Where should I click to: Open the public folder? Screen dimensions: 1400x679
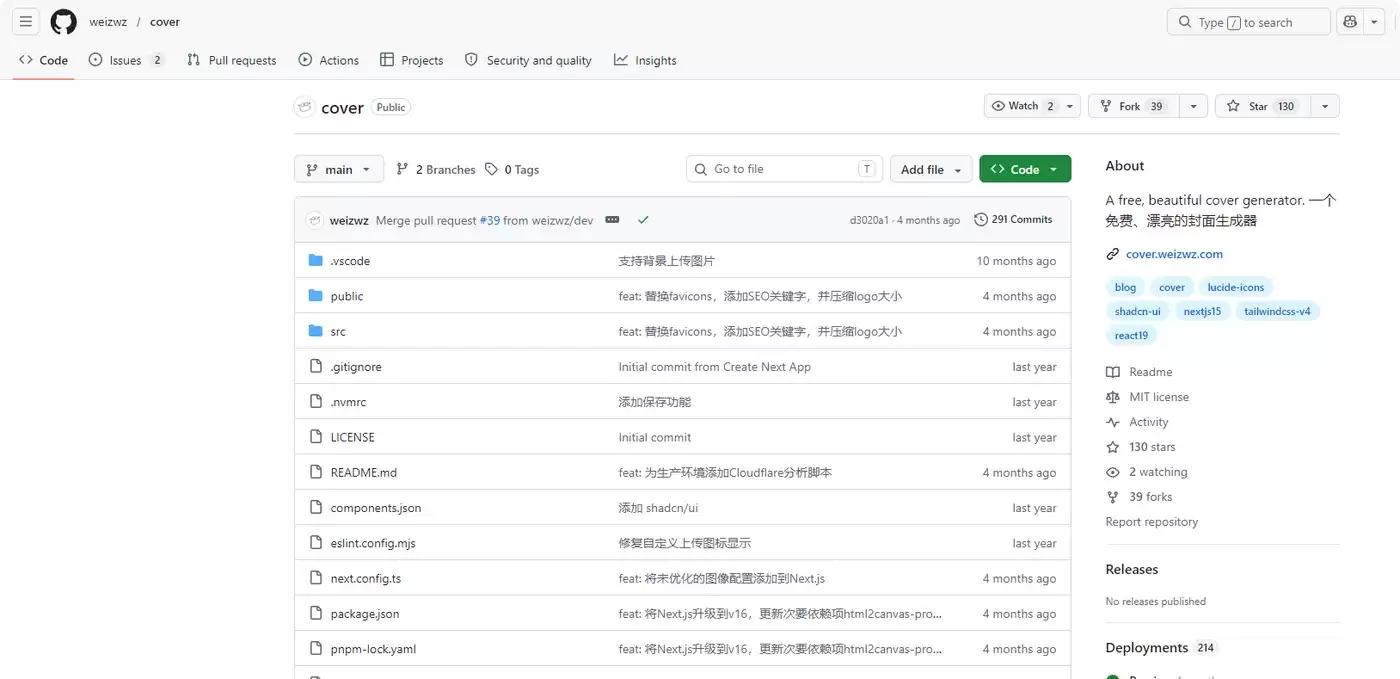pos(347,296)
